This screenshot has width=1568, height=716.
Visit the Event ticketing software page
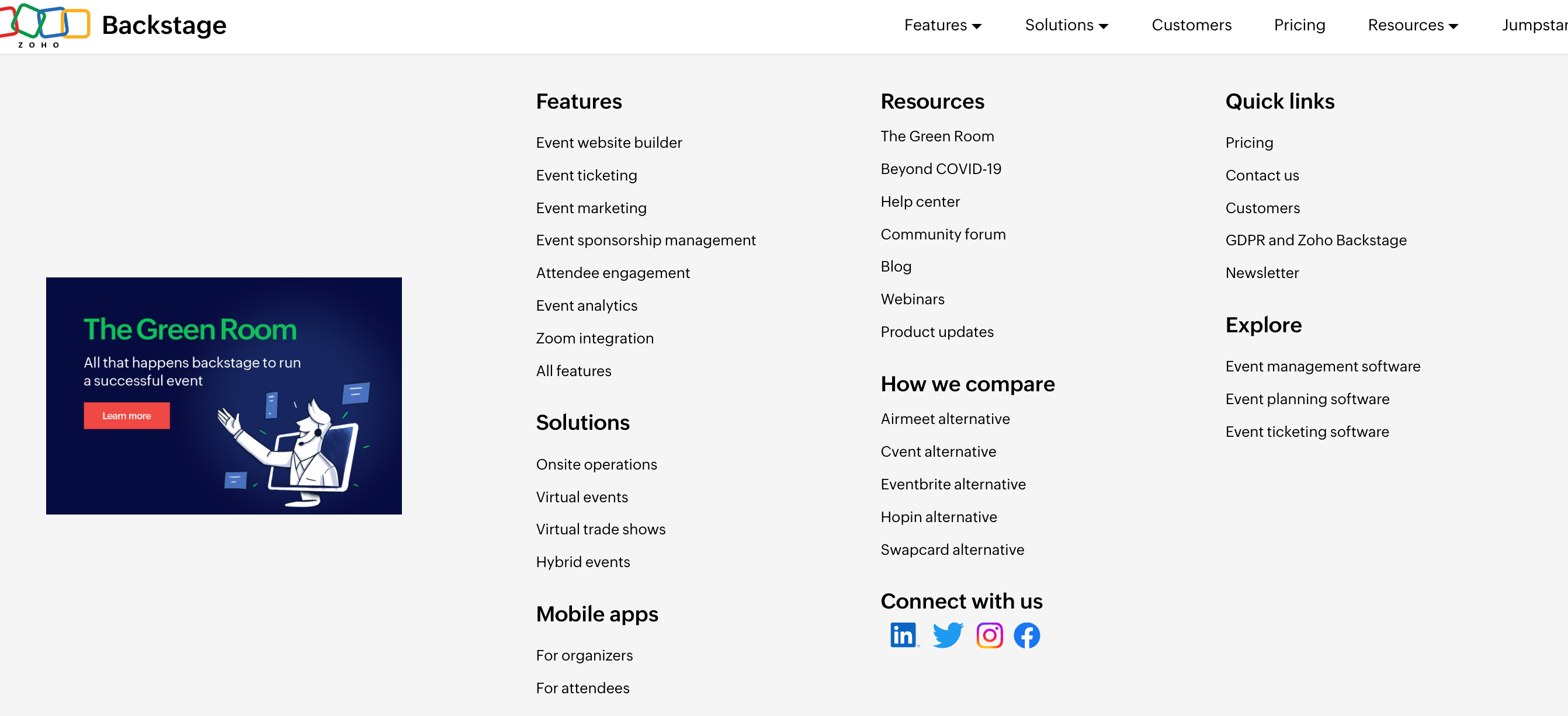point(1307,432)
